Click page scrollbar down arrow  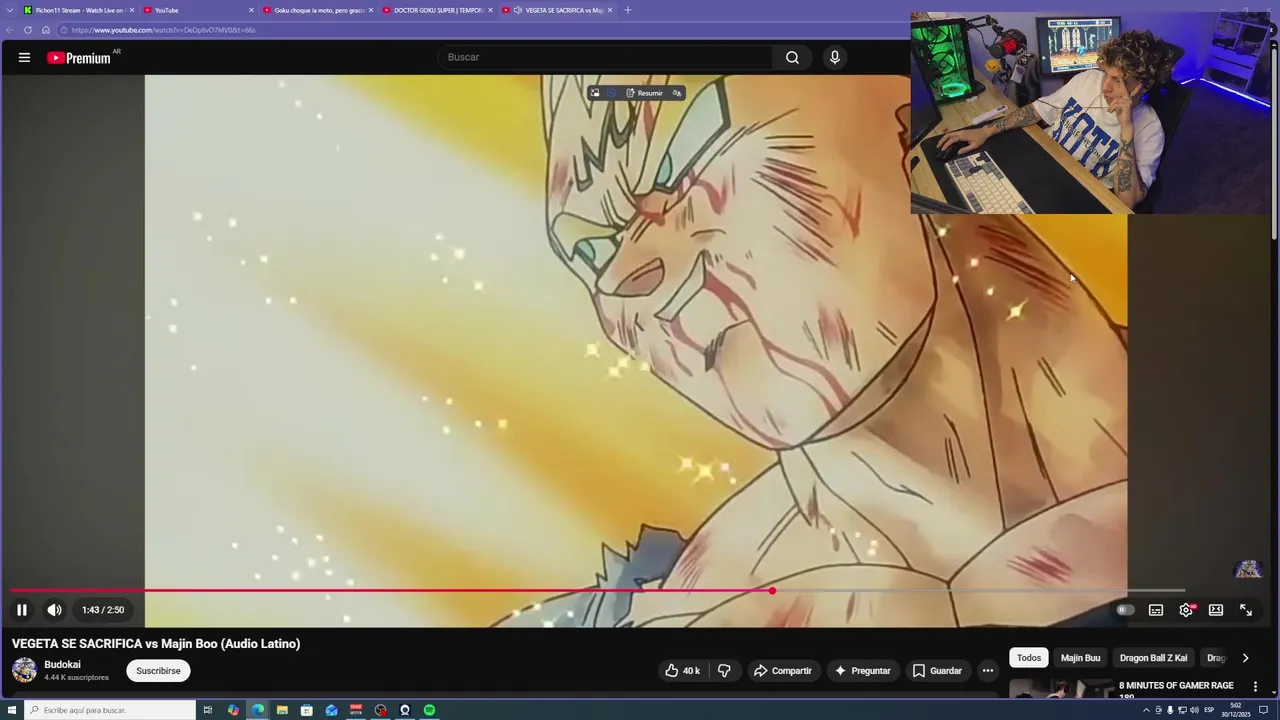1275,694
